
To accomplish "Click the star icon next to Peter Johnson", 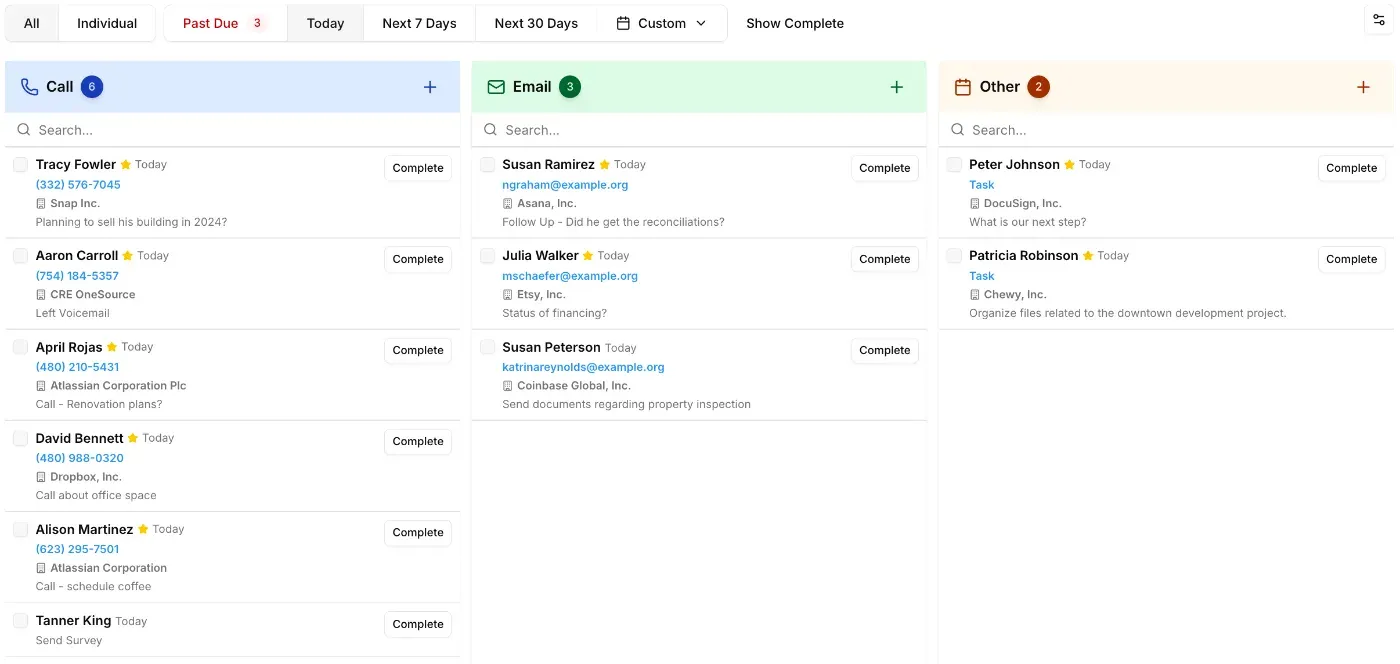I will coord(1069,165).
